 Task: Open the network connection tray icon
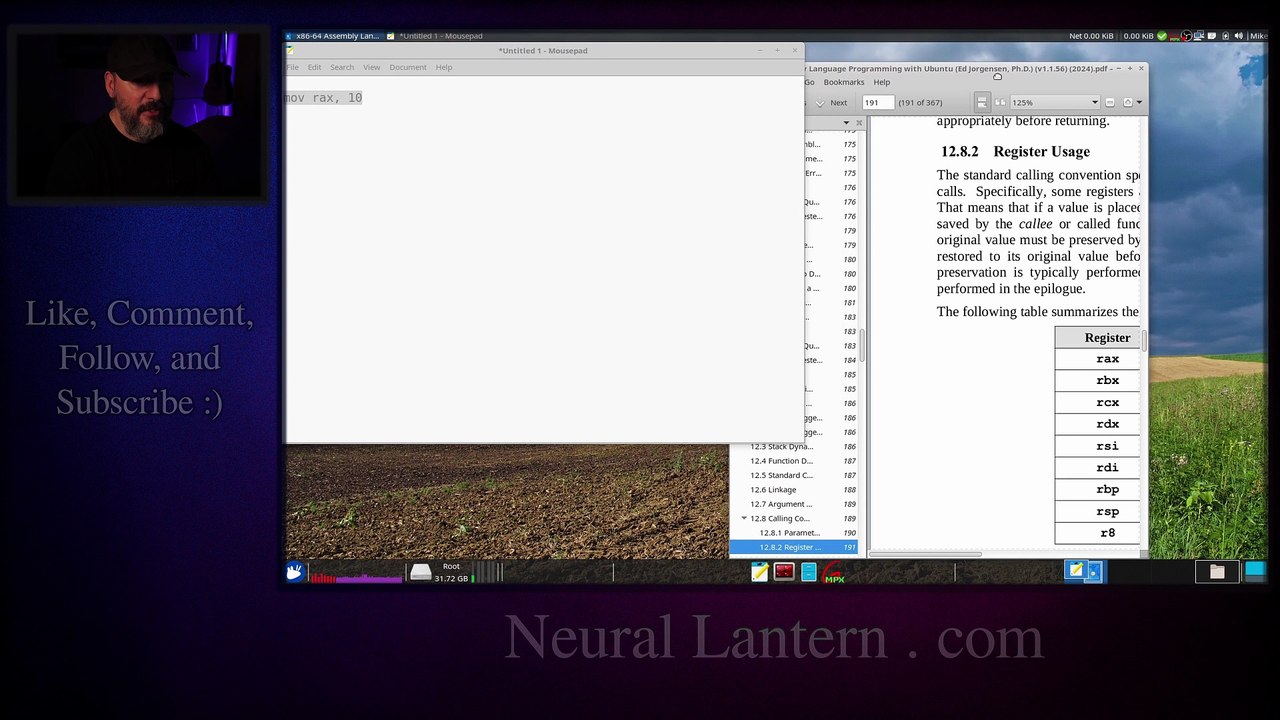[x=1199, y=36]
